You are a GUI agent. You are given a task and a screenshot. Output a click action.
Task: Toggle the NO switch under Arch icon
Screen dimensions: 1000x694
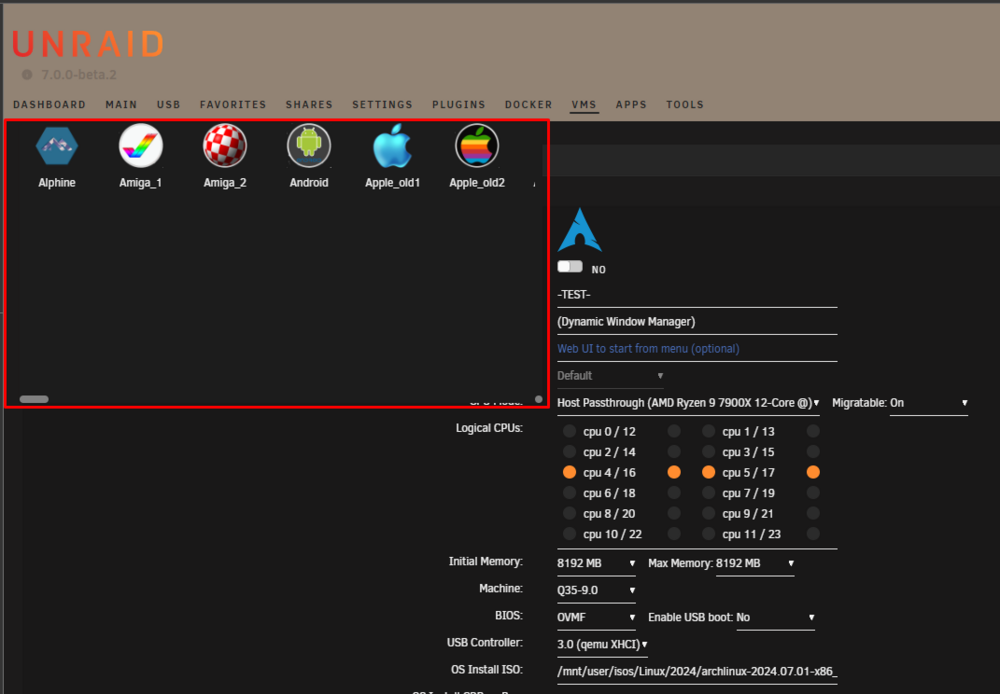click(570, 267)
